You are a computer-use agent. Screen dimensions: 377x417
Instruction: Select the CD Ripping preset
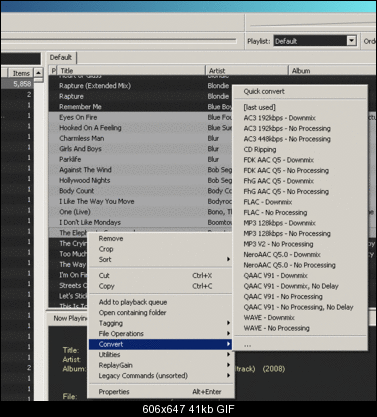click(x=300, y=149)
